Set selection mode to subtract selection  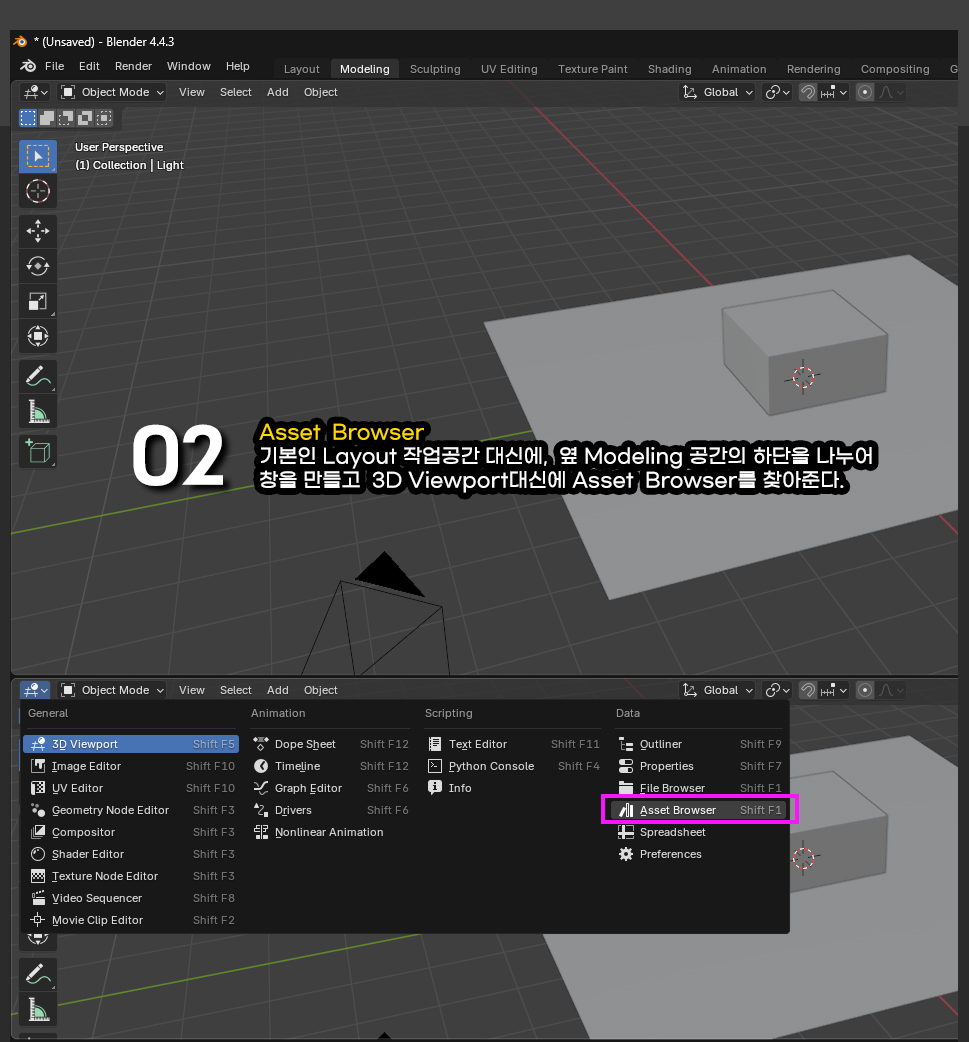[x=66, y=118]
